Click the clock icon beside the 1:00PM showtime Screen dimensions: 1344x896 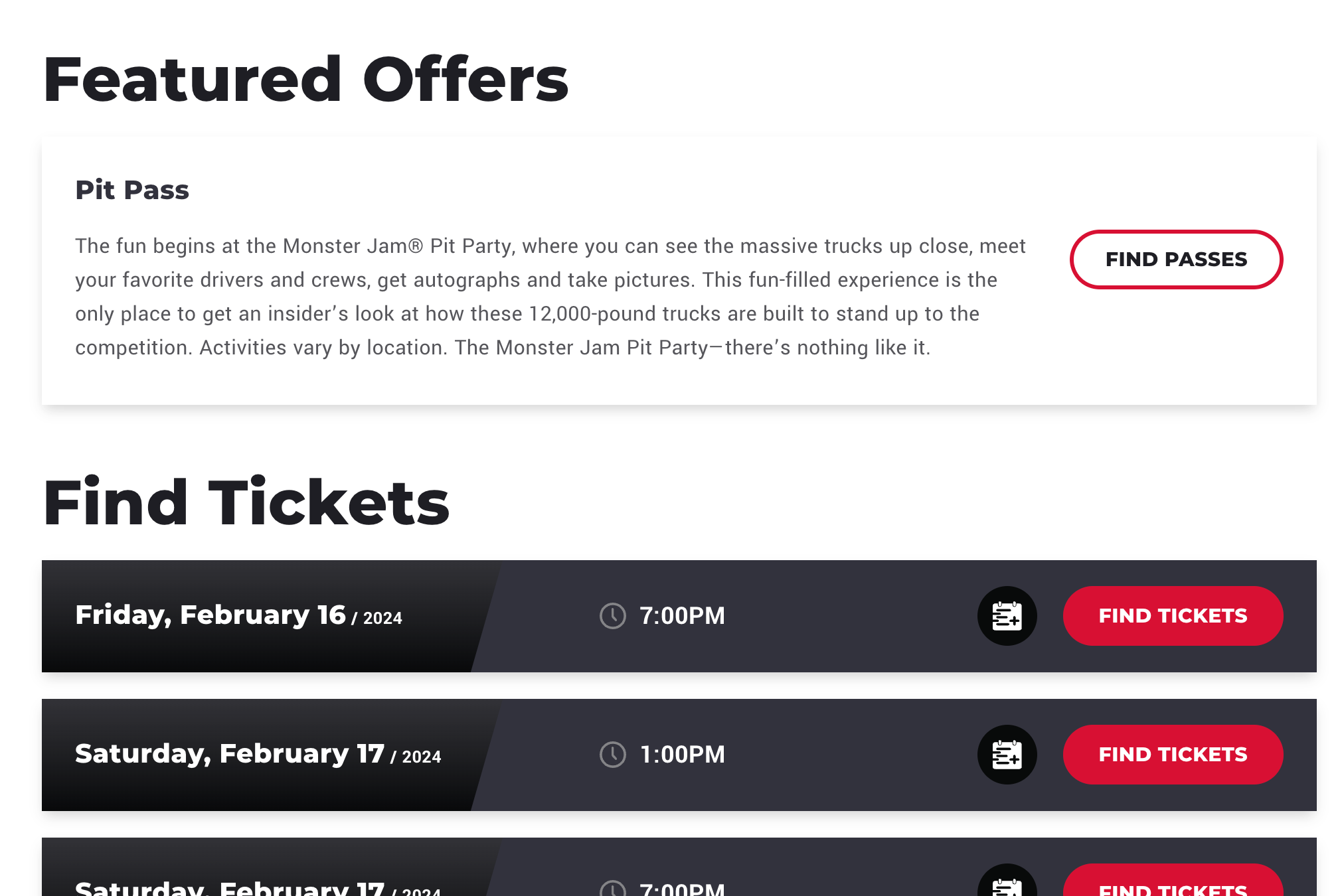[612, 754]
